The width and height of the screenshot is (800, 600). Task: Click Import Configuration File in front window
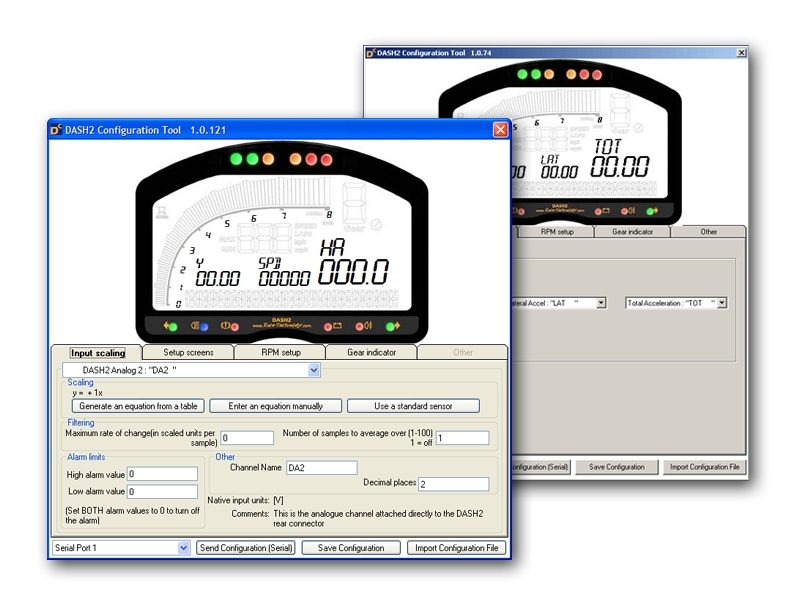click(457, 548)
